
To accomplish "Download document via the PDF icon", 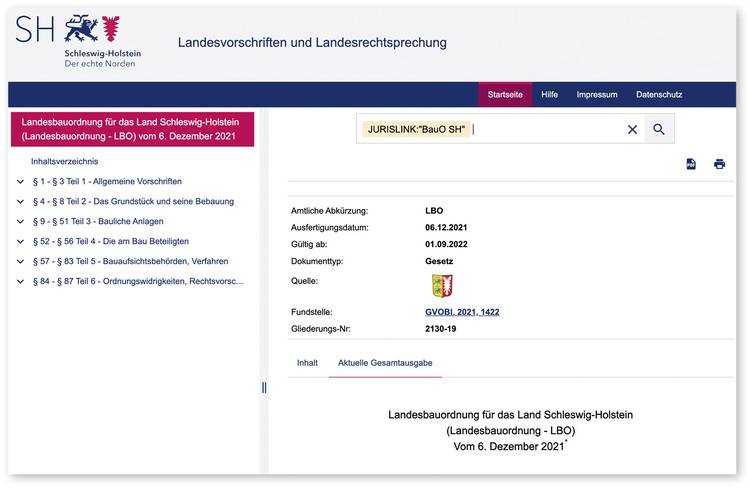I will pyautogui.click(x=691, y=164).
